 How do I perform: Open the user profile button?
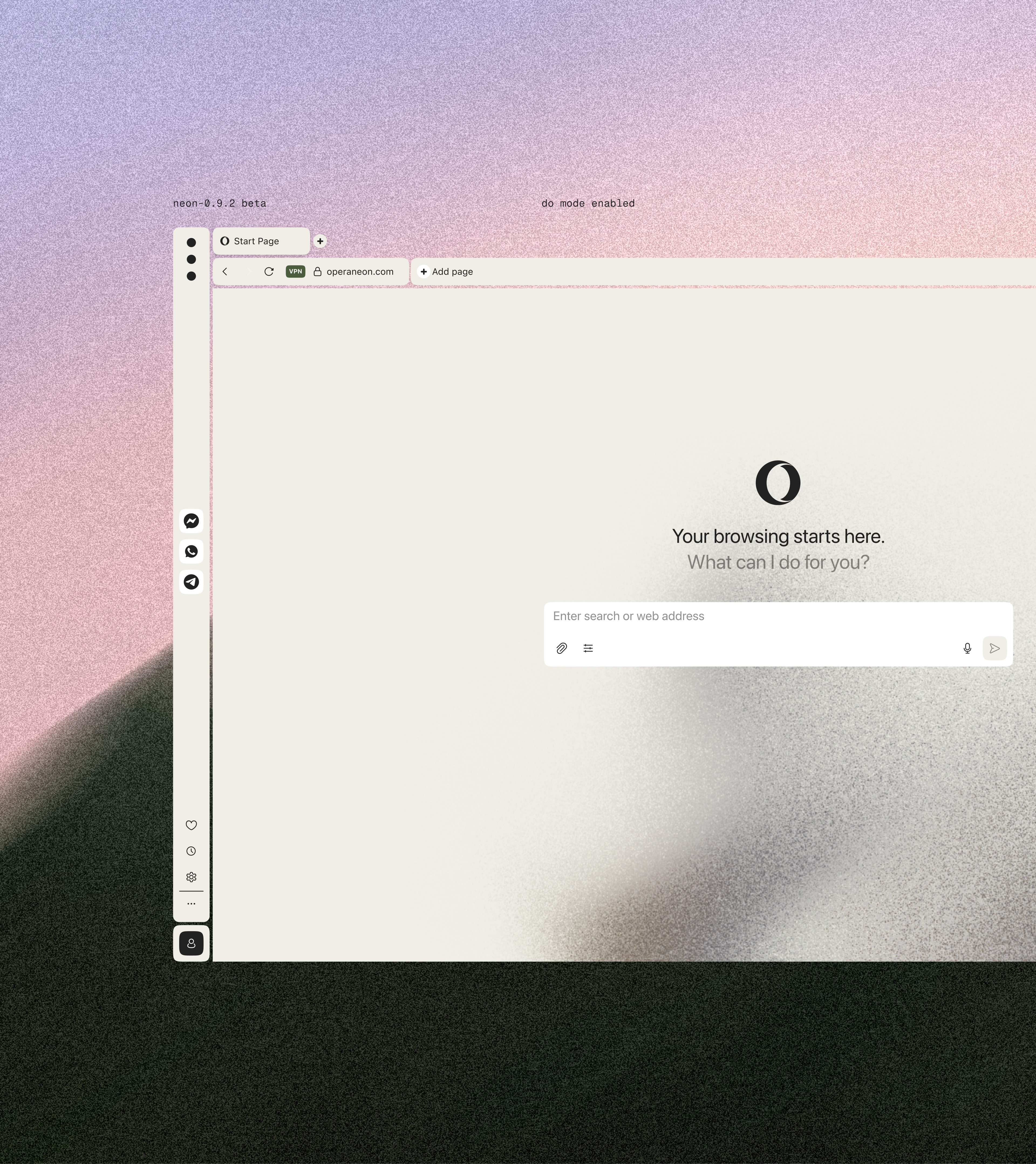pos(191,944)
